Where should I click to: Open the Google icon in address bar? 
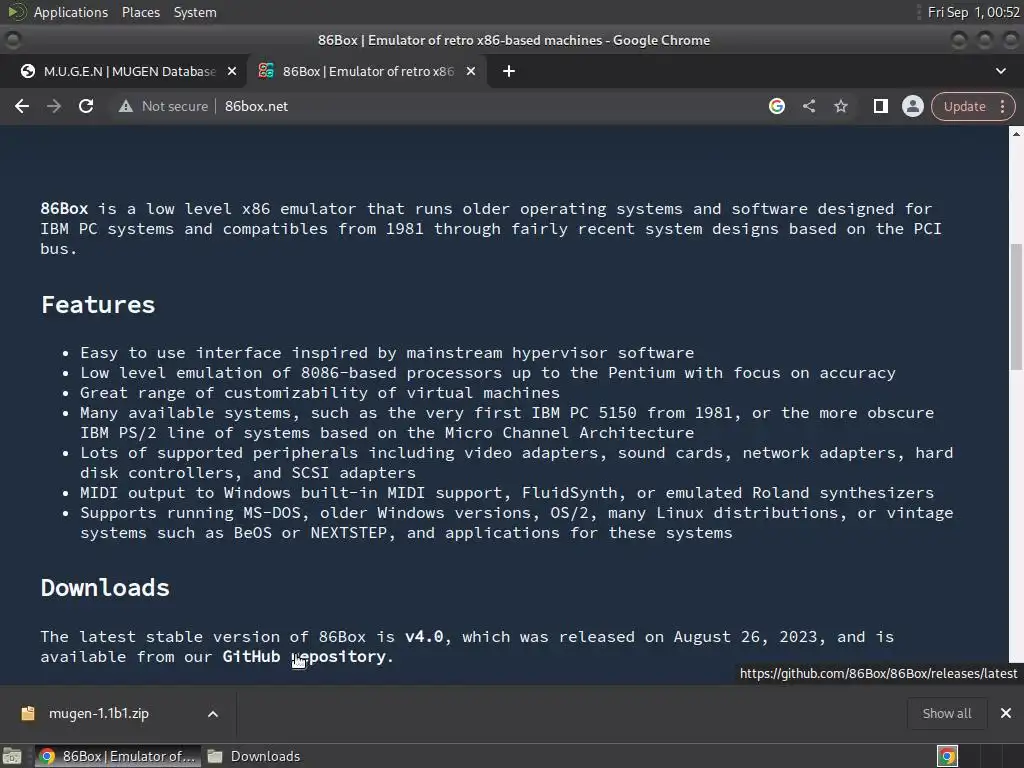tap(776, 106)
